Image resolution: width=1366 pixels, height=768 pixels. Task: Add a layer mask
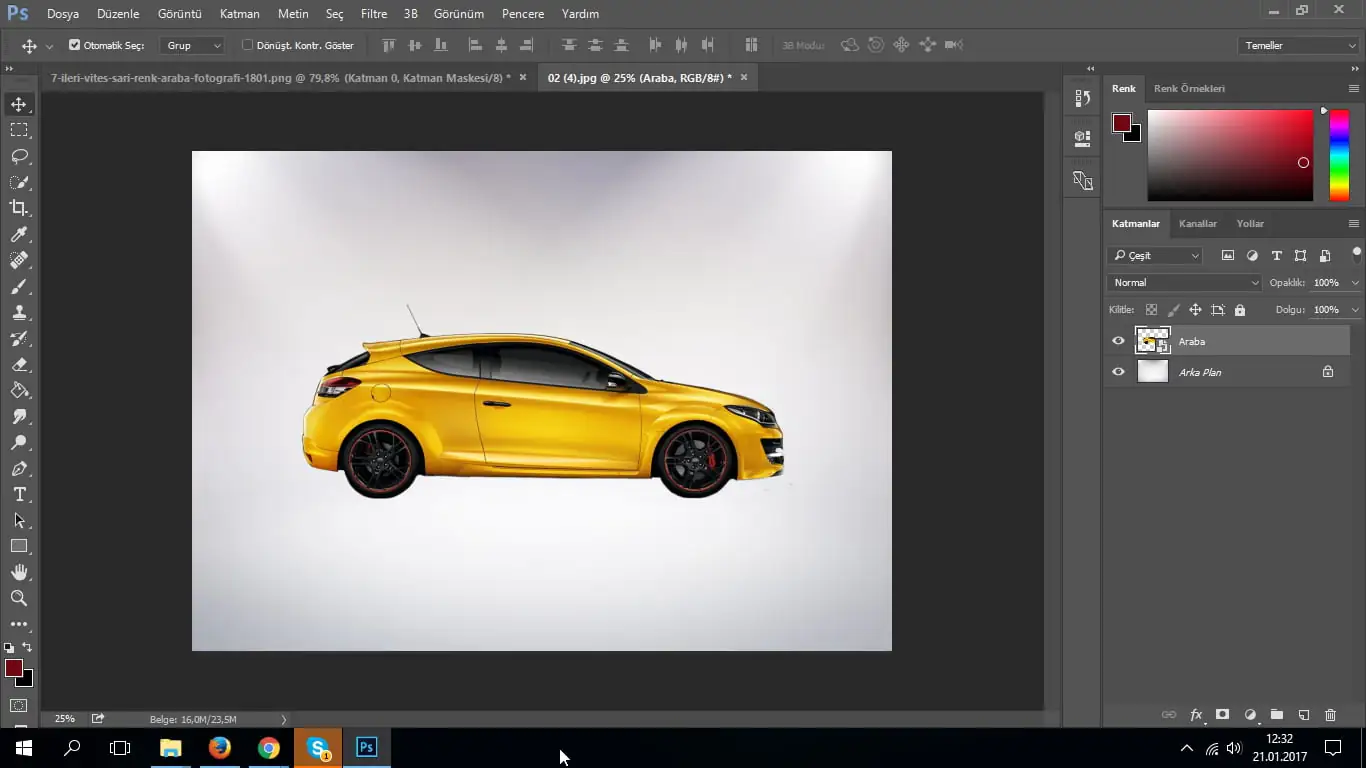click(1222, 715)
